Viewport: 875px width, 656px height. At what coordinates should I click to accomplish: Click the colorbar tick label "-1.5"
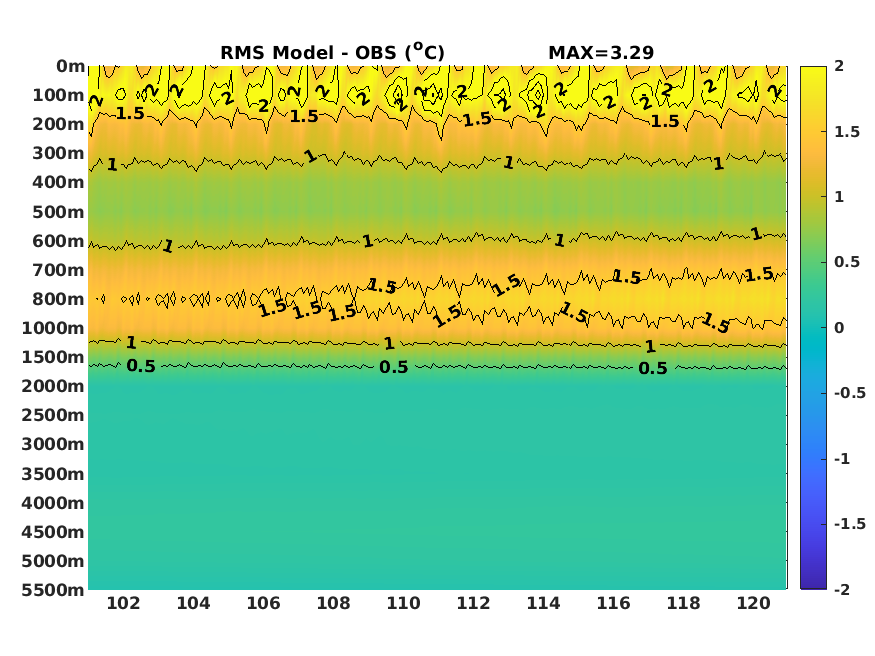pos(850,524)
